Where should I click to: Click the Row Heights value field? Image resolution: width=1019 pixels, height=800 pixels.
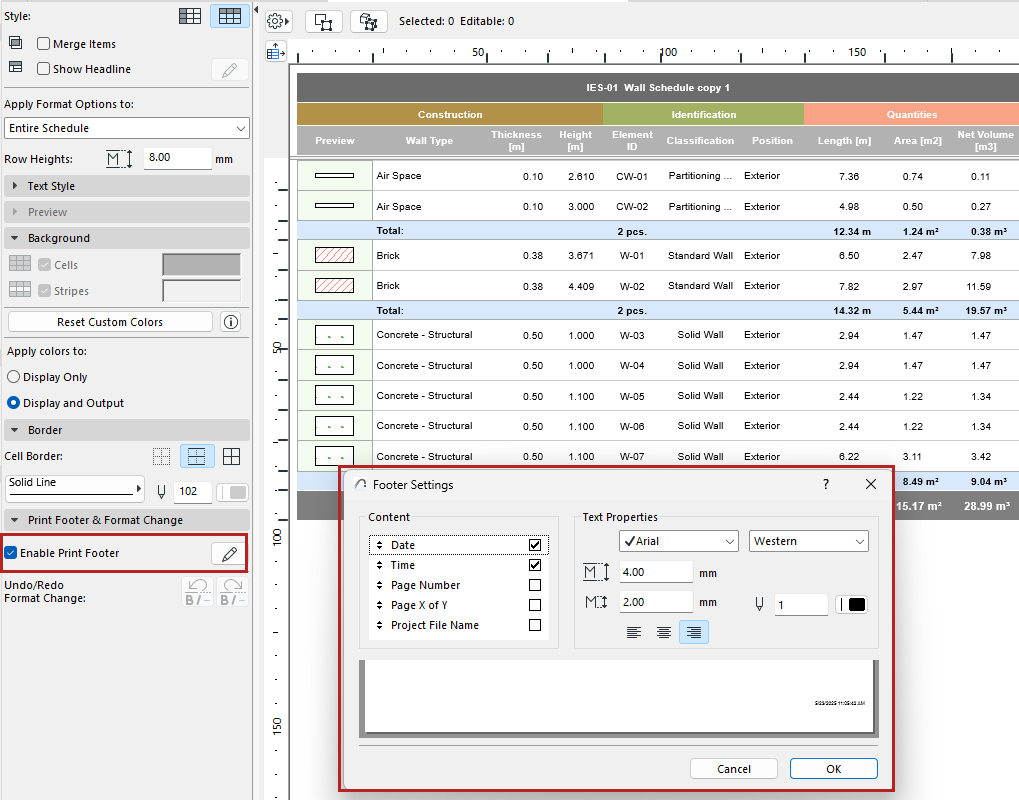[x=176, y=158]
